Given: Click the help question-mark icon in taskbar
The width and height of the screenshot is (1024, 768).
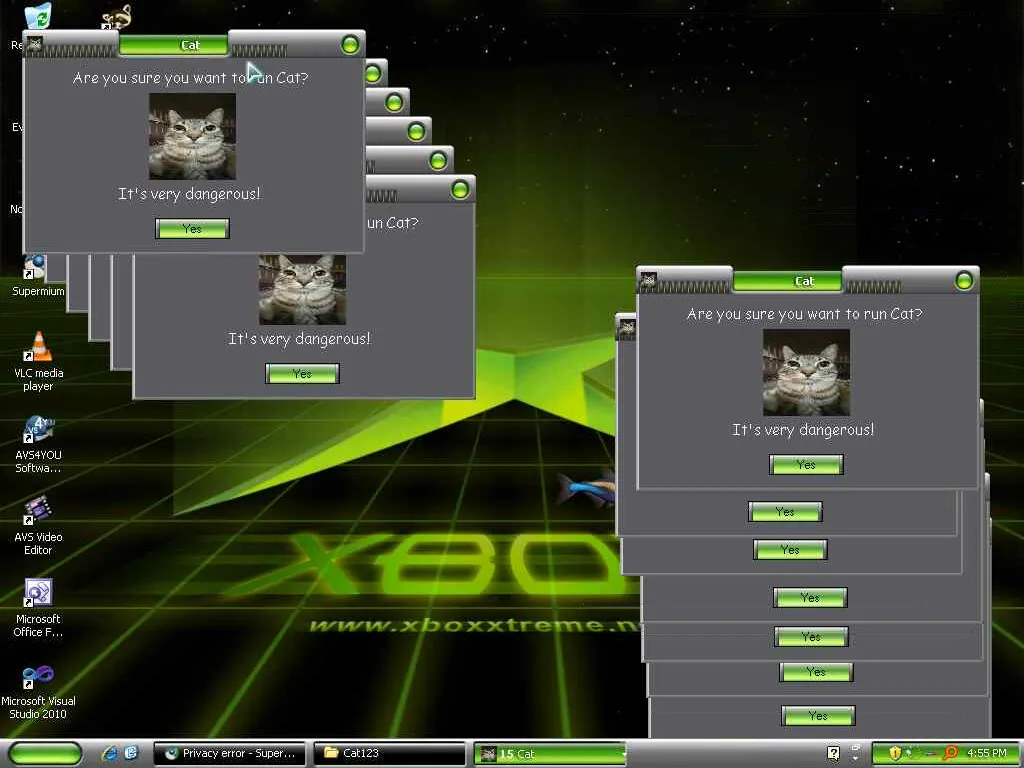Looking at the screenshot, I should tap(833, 753).
